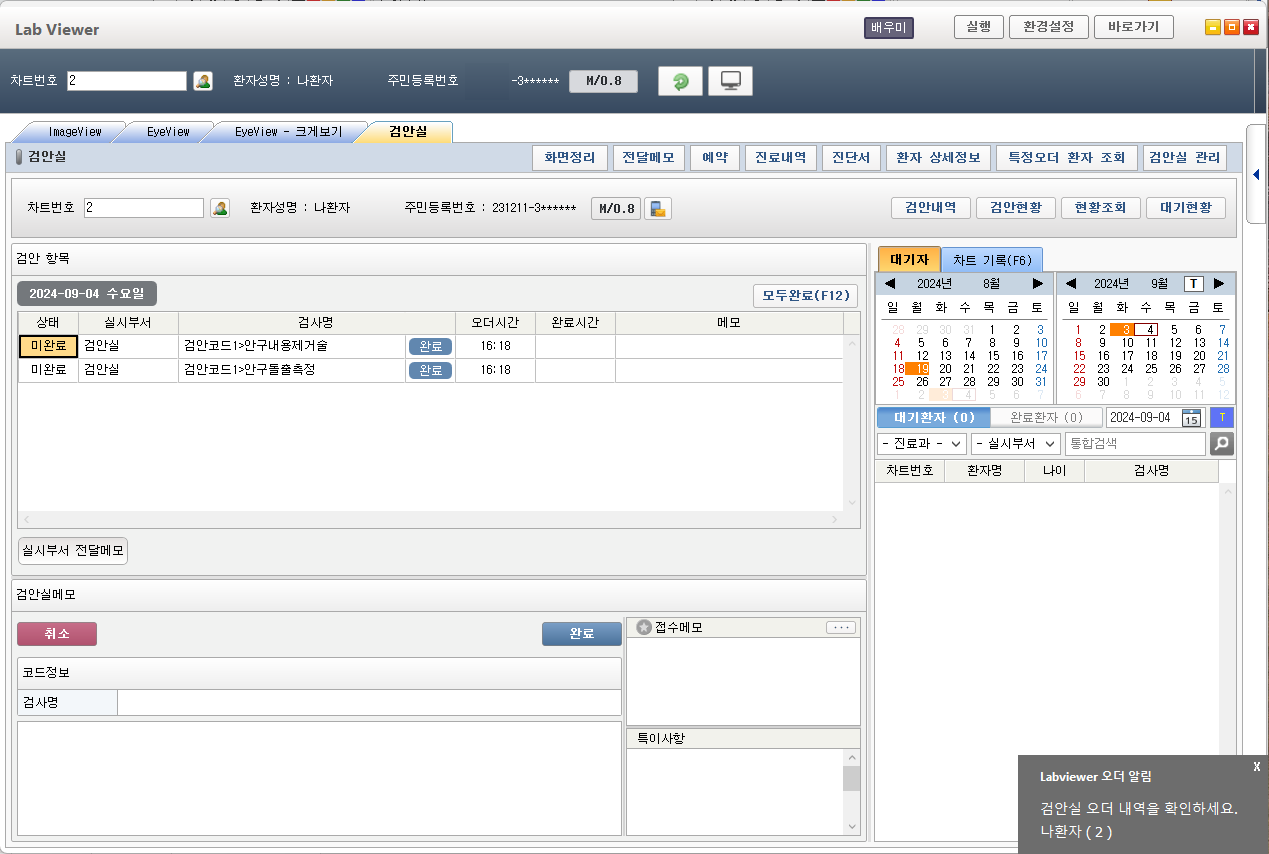Image resolution: width=1269 pixels, height=854 pixels.
Task: Open 실시부서 전달메모 button
Action: 73,551
